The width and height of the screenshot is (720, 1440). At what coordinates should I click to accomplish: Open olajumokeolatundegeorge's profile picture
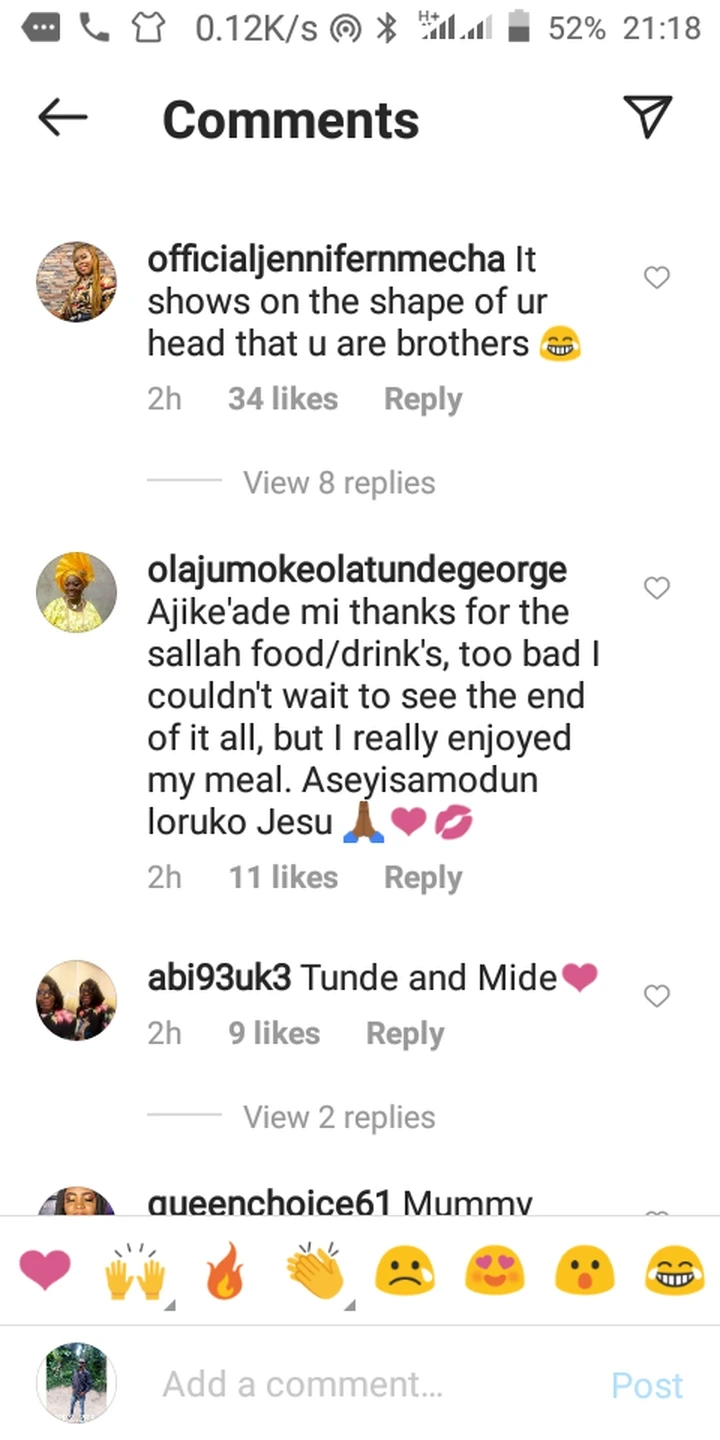click(77, 592)
